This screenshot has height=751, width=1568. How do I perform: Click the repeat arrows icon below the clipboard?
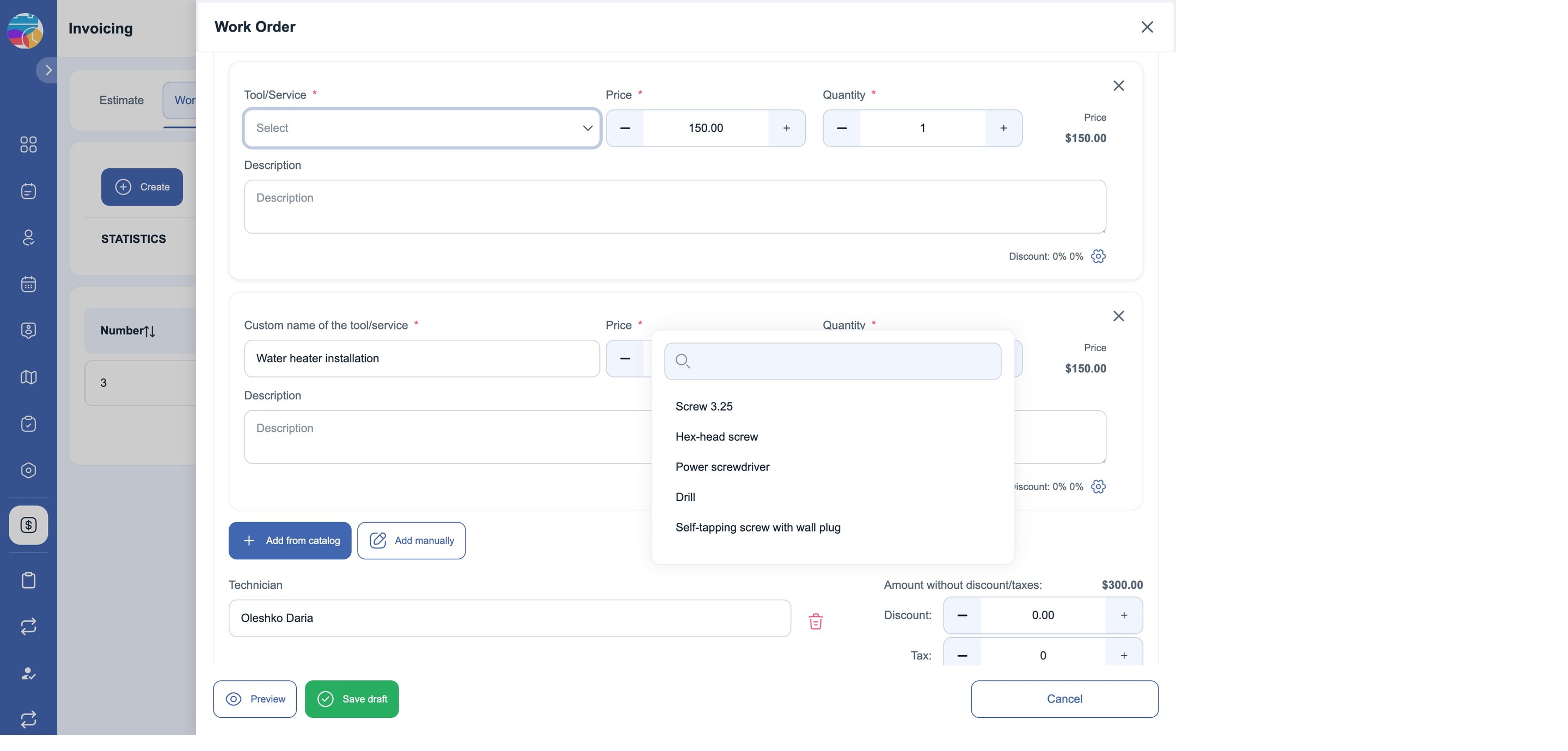click(x=29, y=626)
